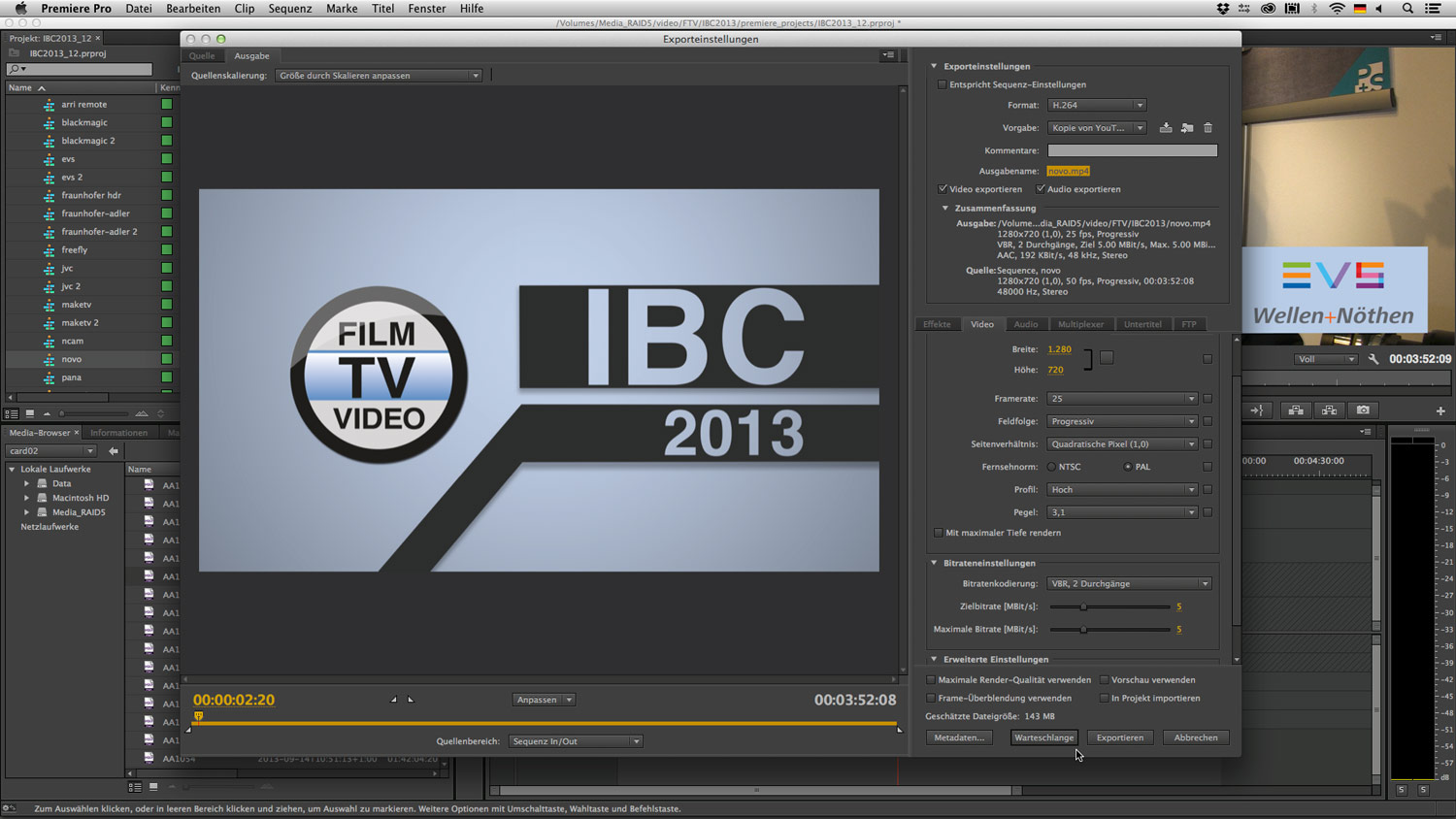Click the save preset icon next to Vorgabe
1456x819 pixels.
[1166, 128]
